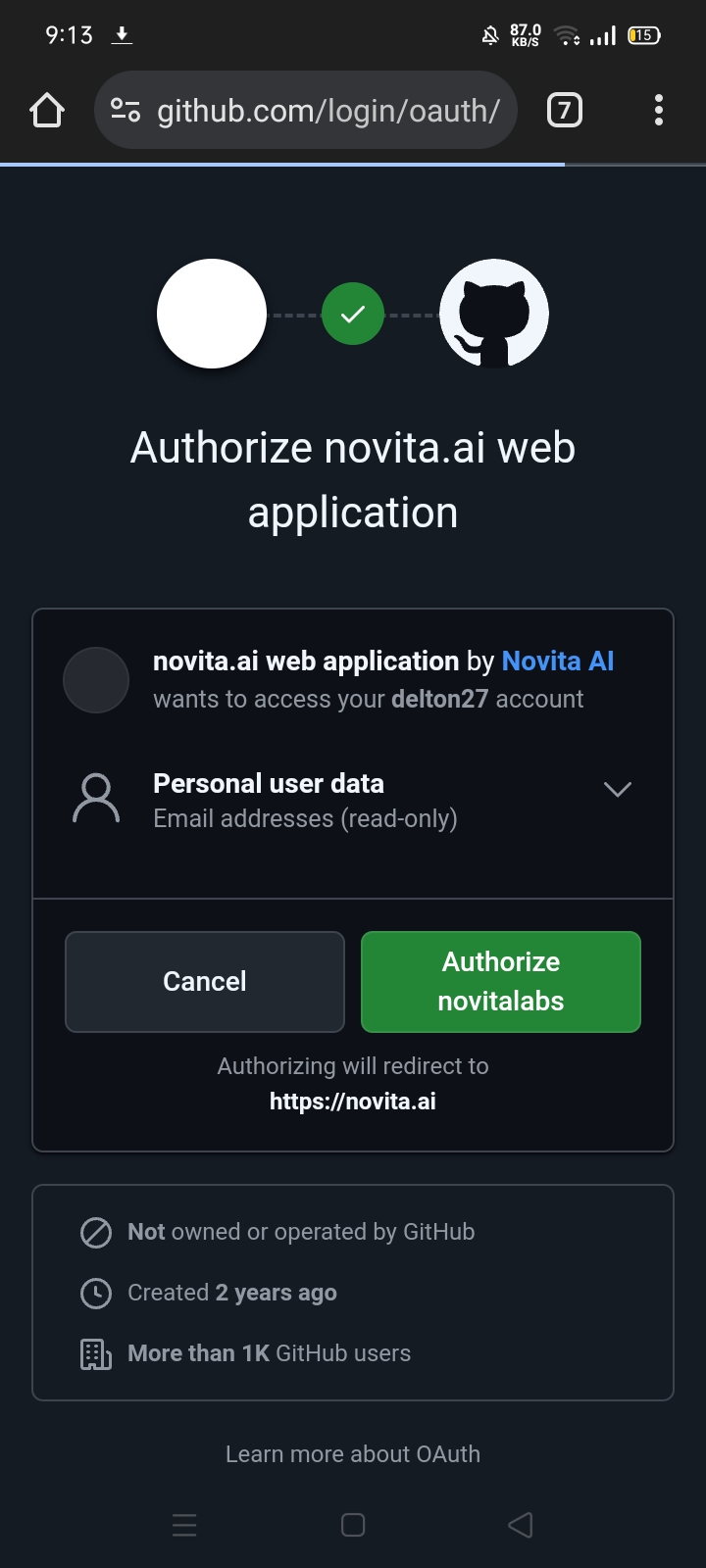The image size is (706, 1568).
Task: Open the Learn more about OAuth link
Action: (x=353, y=1454)
